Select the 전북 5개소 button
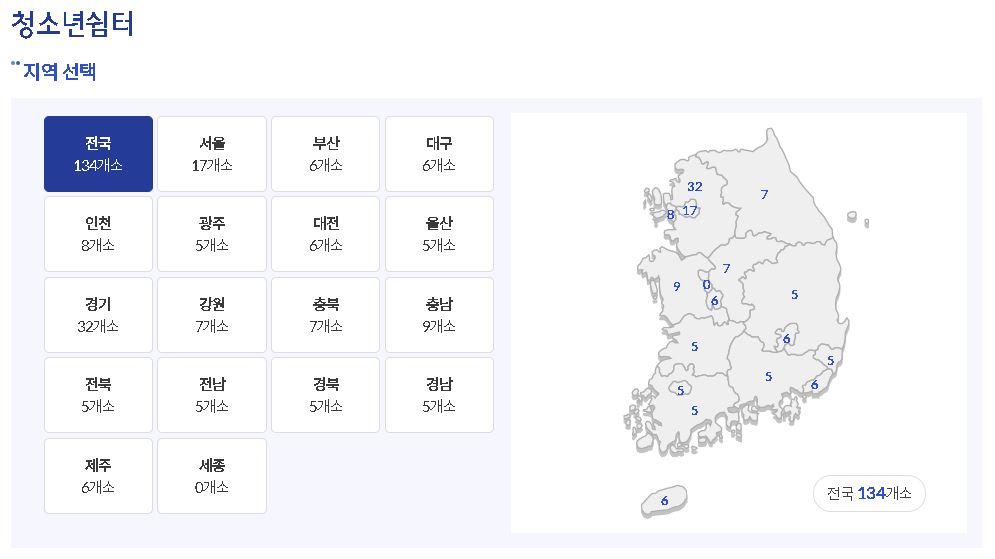Screen dimensions: 995x559 (98, 395)
